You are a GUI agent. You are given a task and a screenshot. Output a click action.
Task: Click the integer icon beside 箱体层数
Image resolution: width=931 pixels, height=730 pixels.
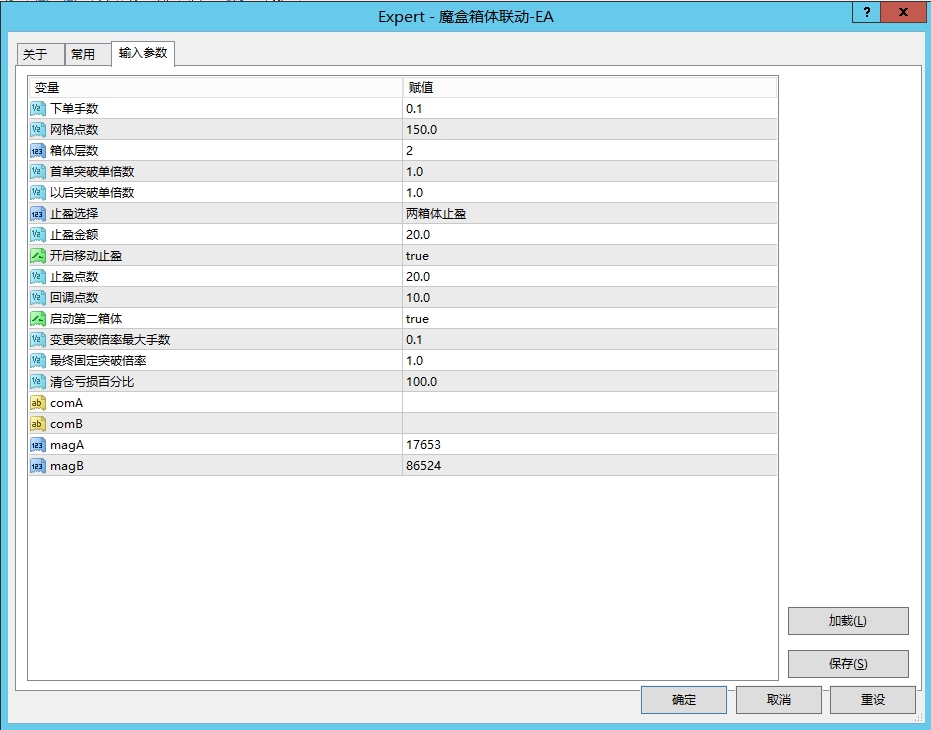[x=38, y=150]
